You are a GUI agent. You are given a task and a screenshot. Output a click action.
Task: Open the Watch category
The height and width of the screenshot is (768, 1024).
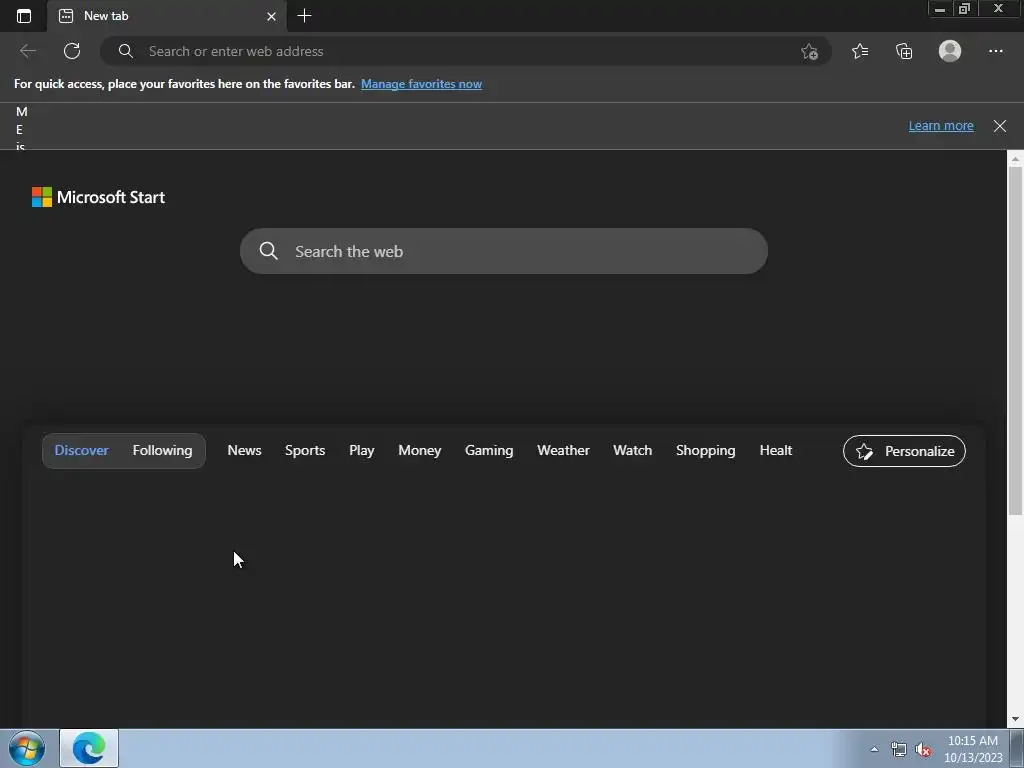point(632,451)
